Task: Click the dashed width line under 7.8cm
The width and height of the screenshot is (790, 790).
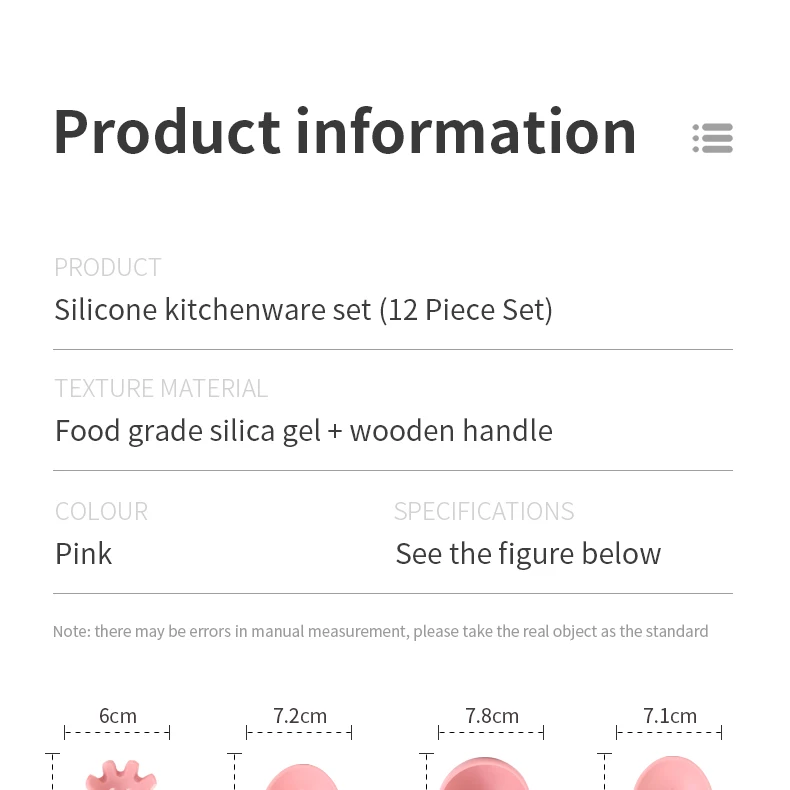Action: click(491, 733)
